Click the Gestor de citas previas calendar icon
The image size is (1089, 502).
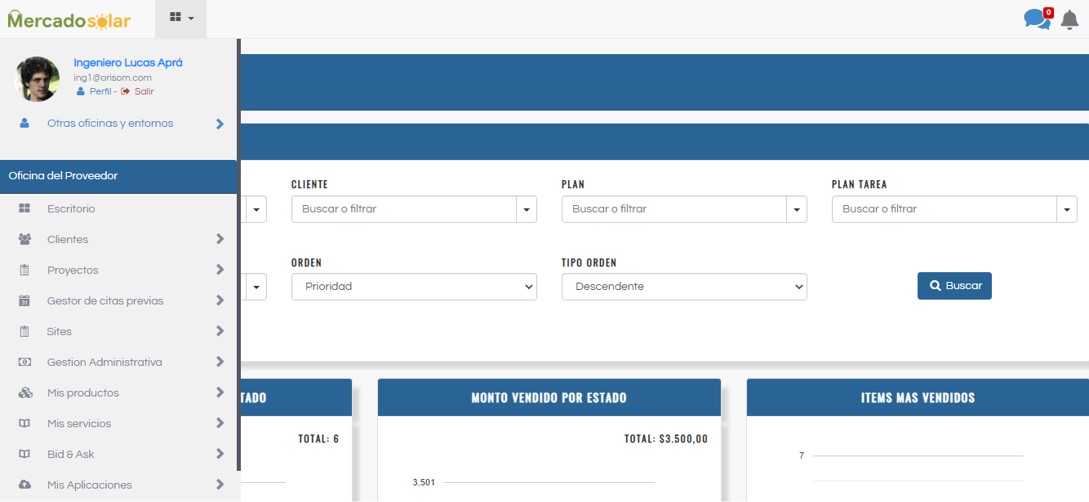pyautogui.click(x=25, y=301)
